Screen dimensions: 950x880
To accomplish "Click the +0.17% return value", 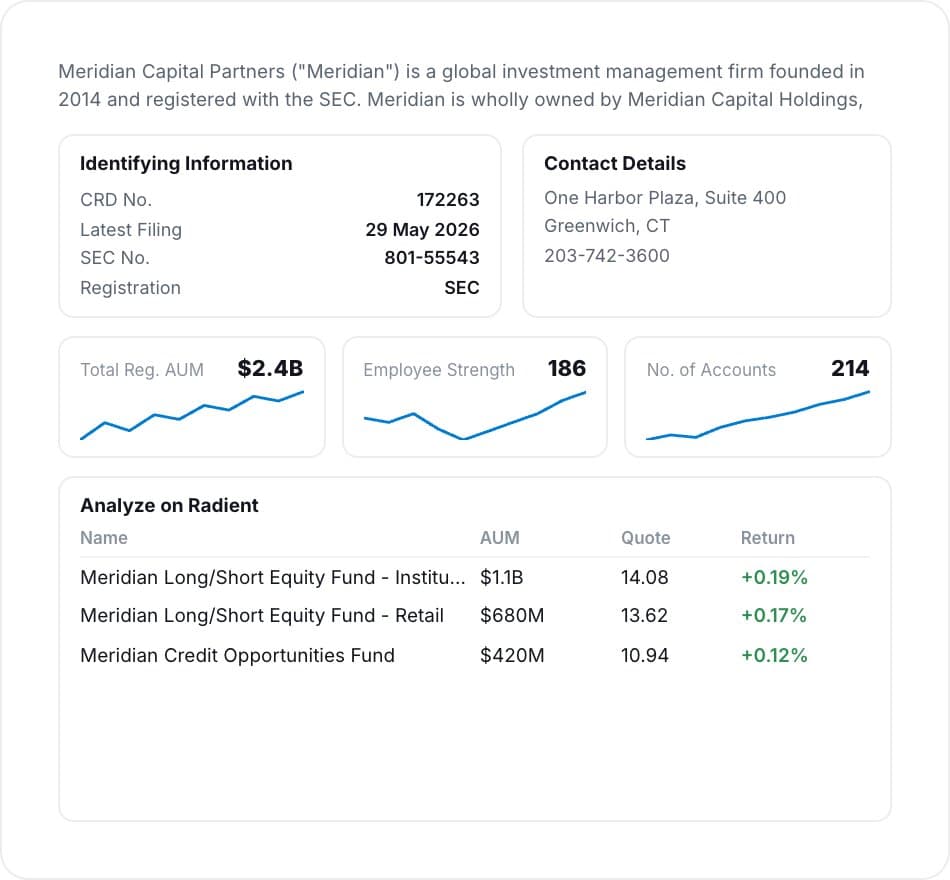I will 774,616.
